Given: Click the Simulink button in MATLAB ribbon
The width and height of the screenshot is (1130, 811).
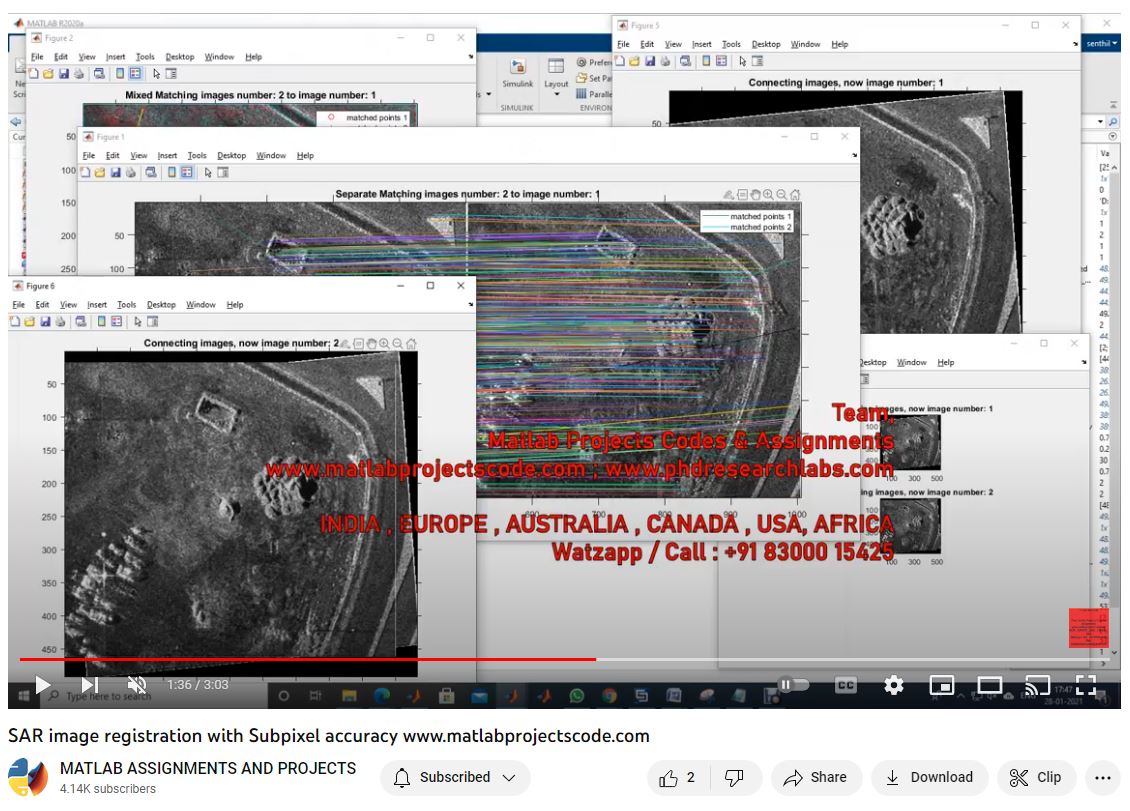Looking at the screenshot, I should (517, 73).
